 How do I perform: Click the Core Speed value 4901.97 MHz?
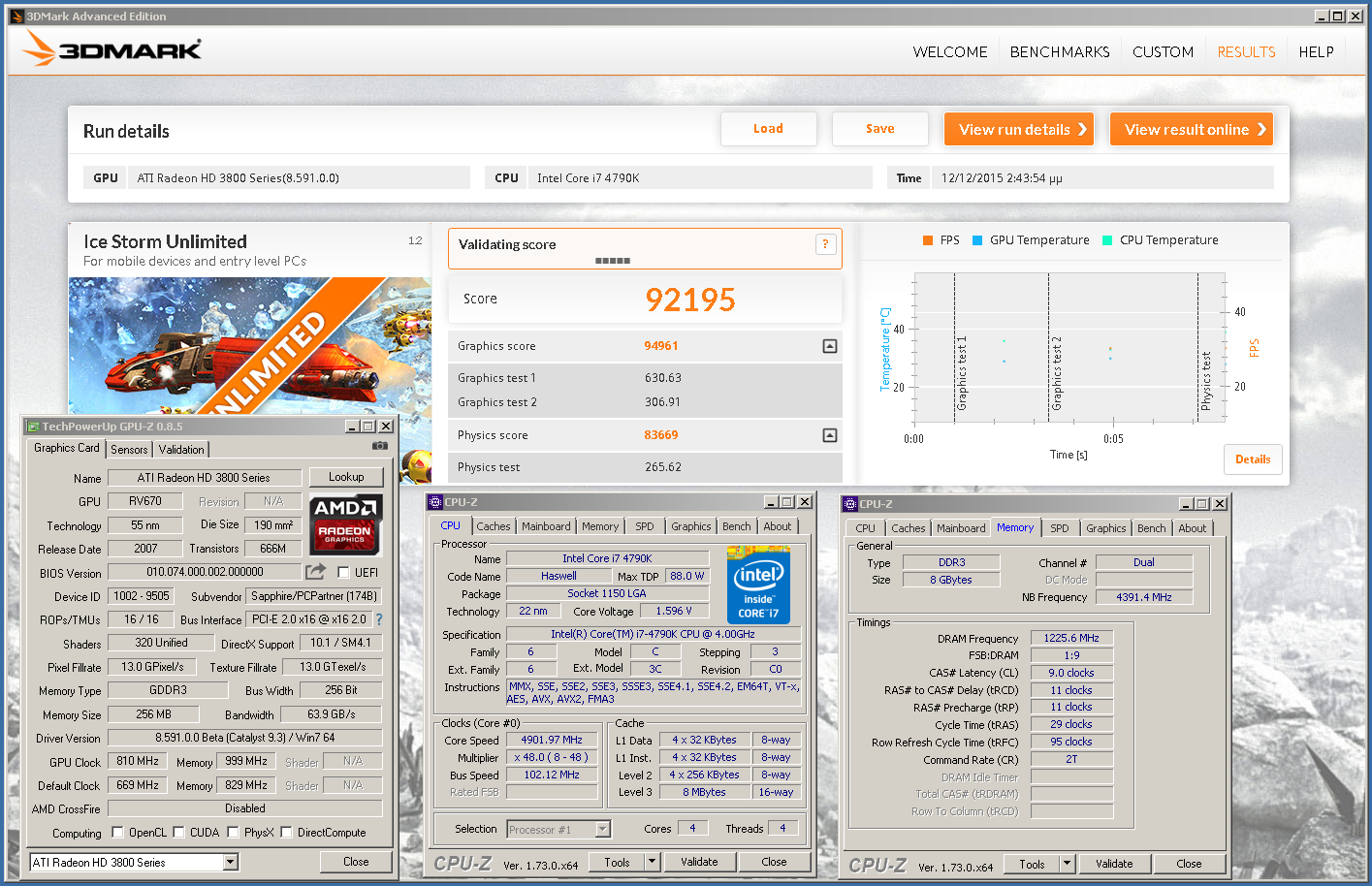point(552,740)
